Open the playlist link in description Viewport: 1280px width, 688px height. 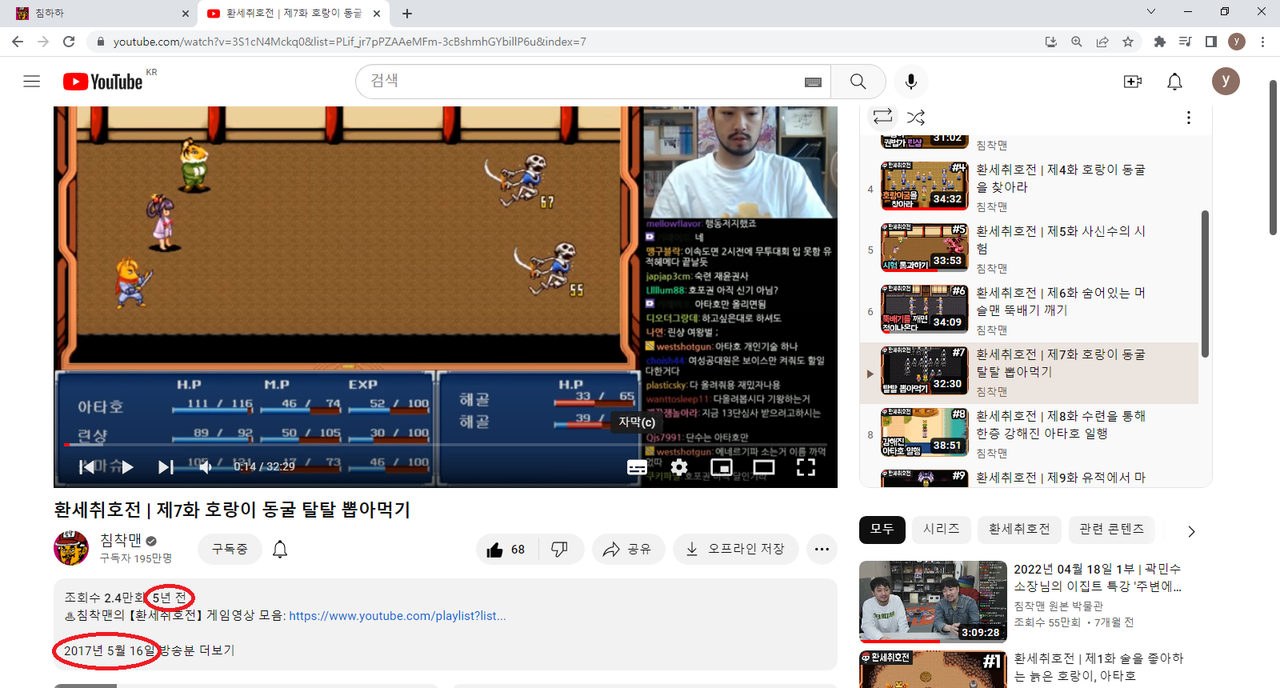tap(397, 616)
